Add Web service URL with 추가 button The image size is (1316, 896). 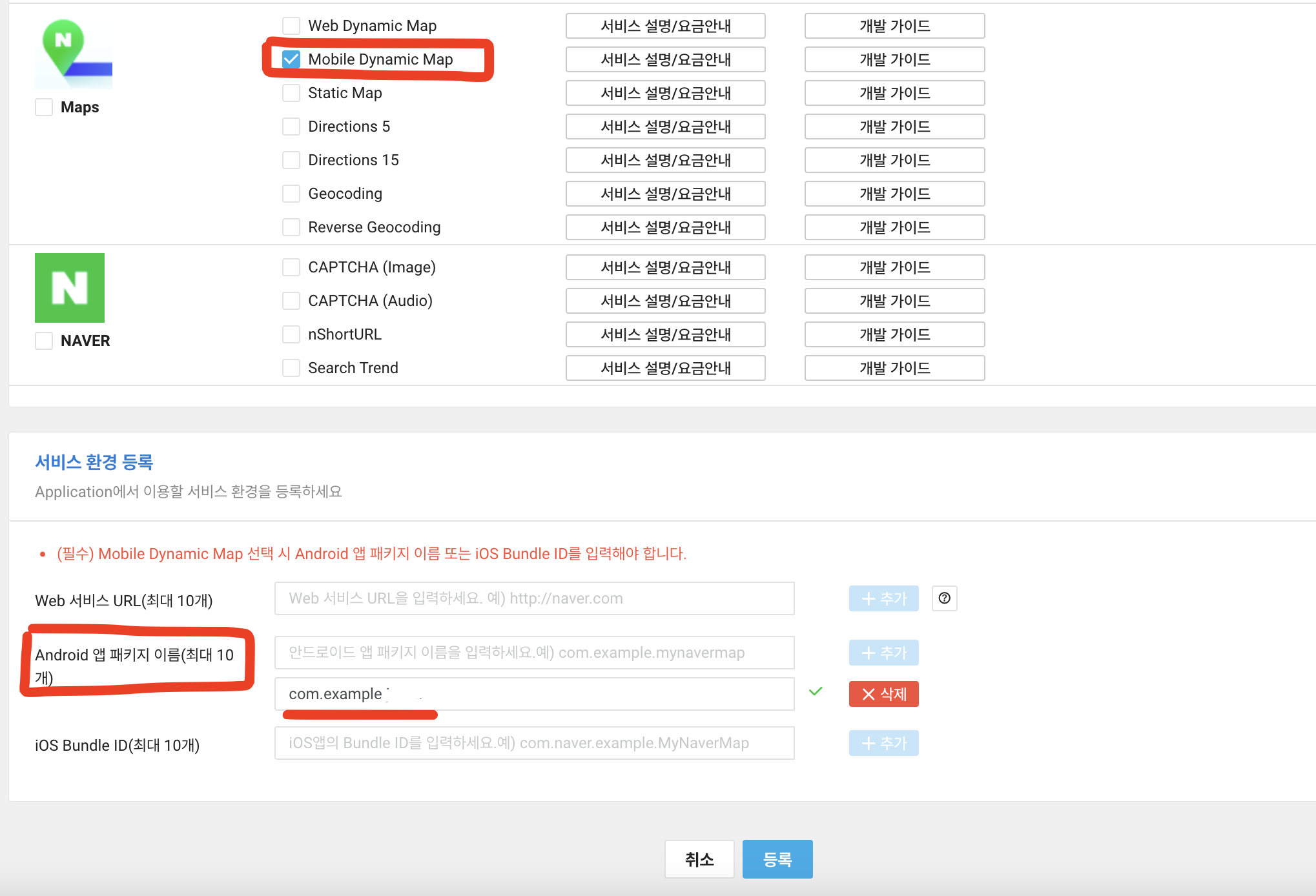click(883, 598)
